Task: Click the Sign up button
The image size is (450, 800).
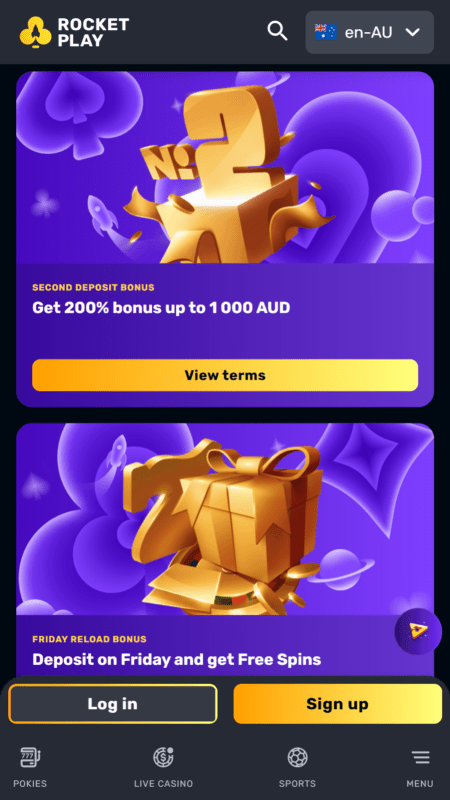Action: 338,704
